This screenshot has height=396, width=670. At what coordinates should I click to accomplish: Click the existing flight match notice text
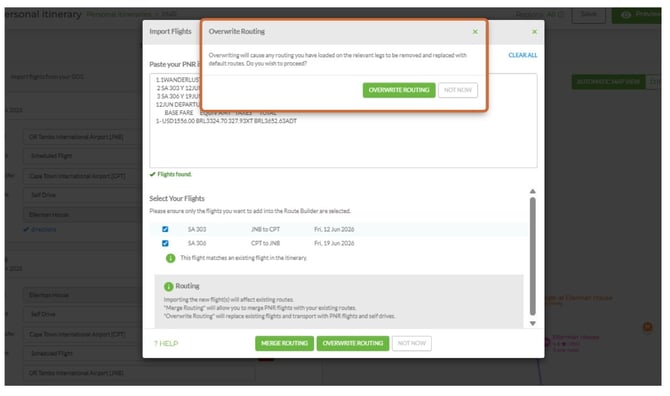point(244,258)
